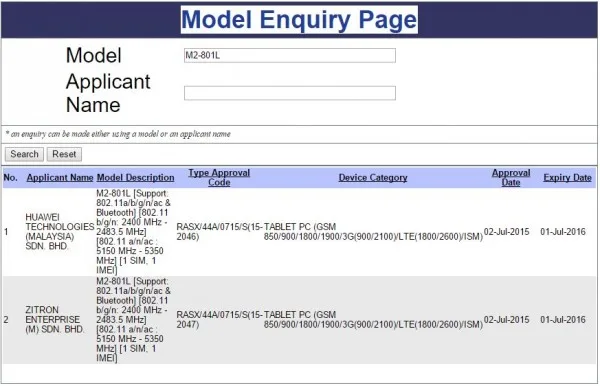This screenshot has width=600, height=386.
Task: Sort by Applicant Name column header
Action: 60,178
